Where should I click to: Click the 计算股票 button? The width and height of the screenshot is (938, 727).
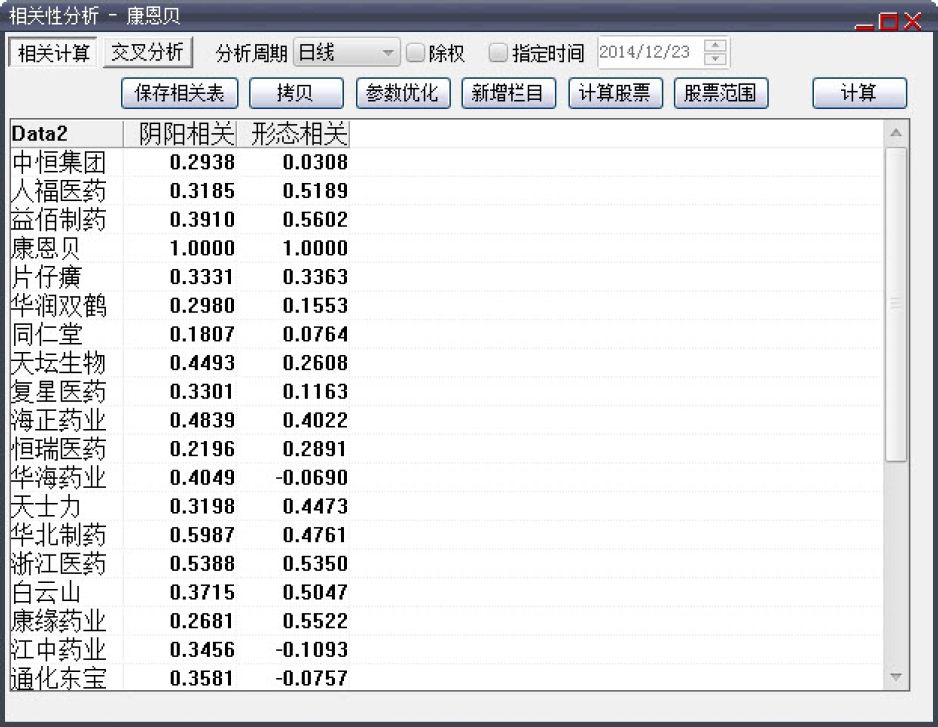(616, 93)
